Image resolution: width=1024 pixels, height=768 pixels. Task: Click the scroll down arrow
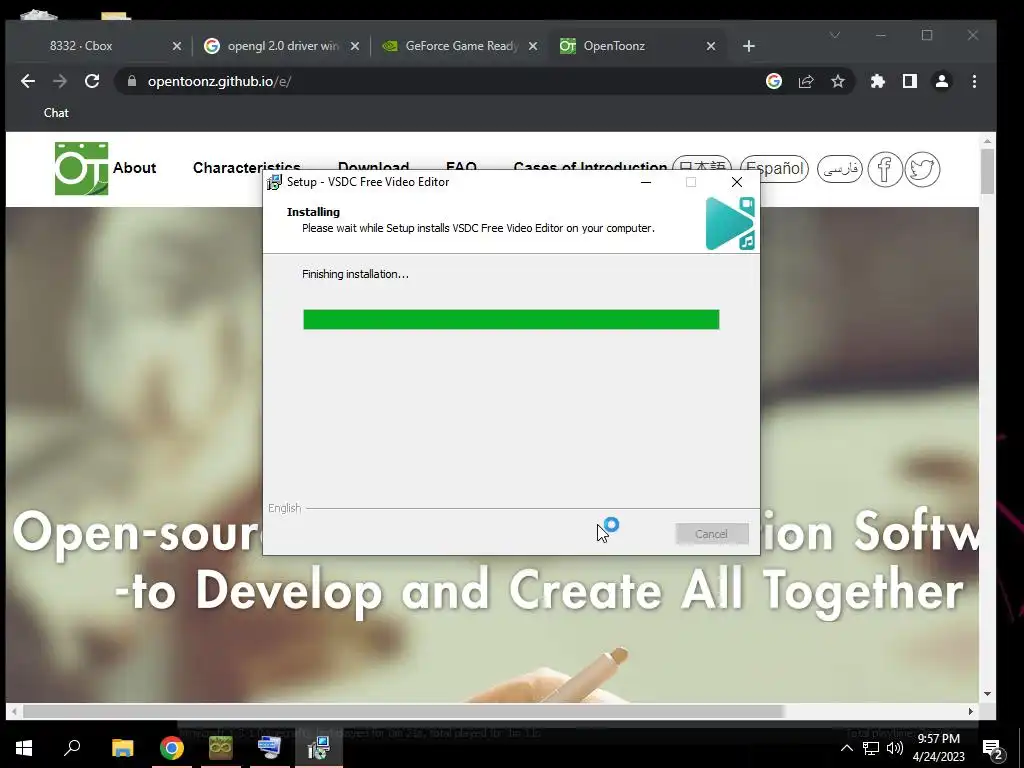coord(987,694)
